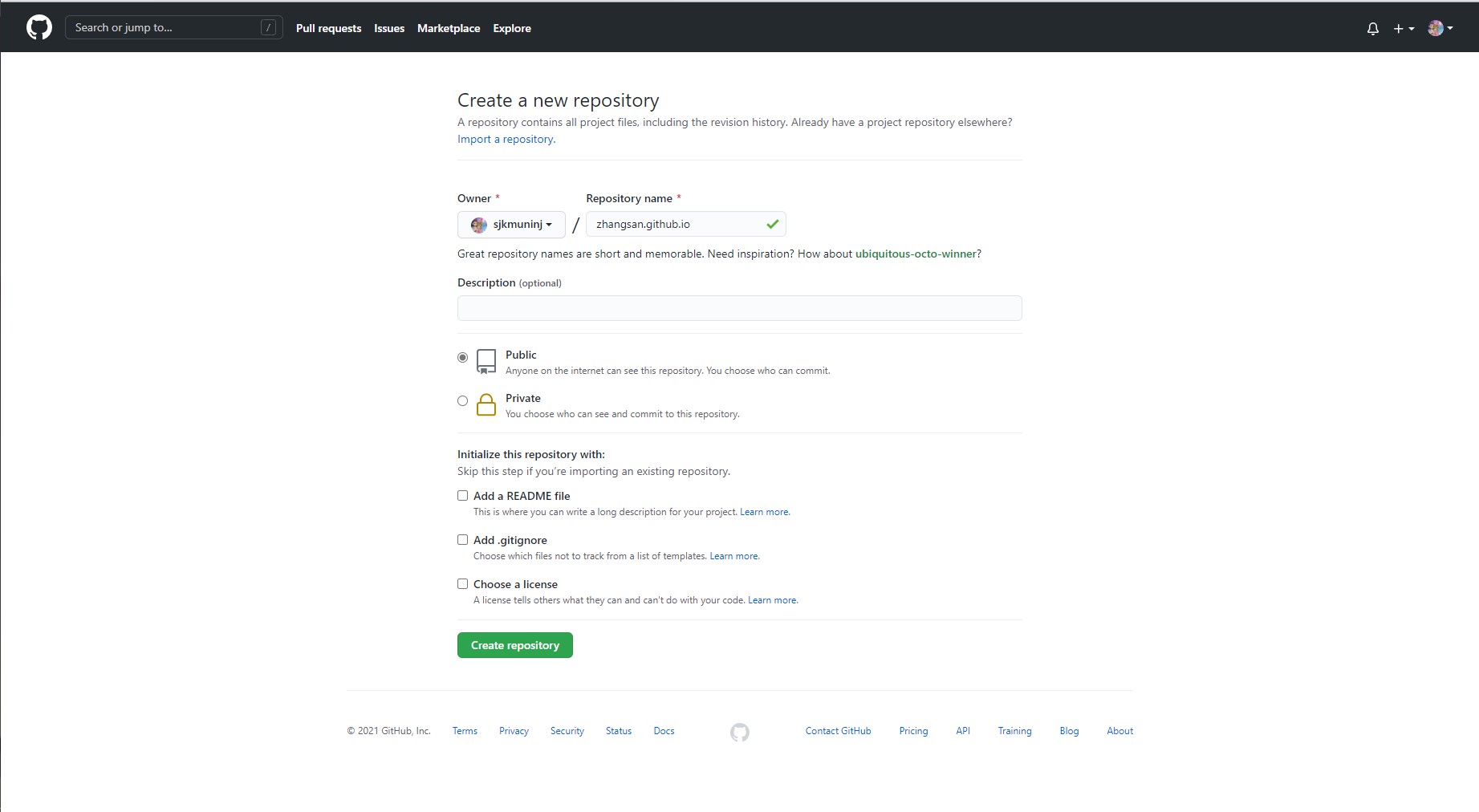Click the footer GitHub logo

click(740, 732)
